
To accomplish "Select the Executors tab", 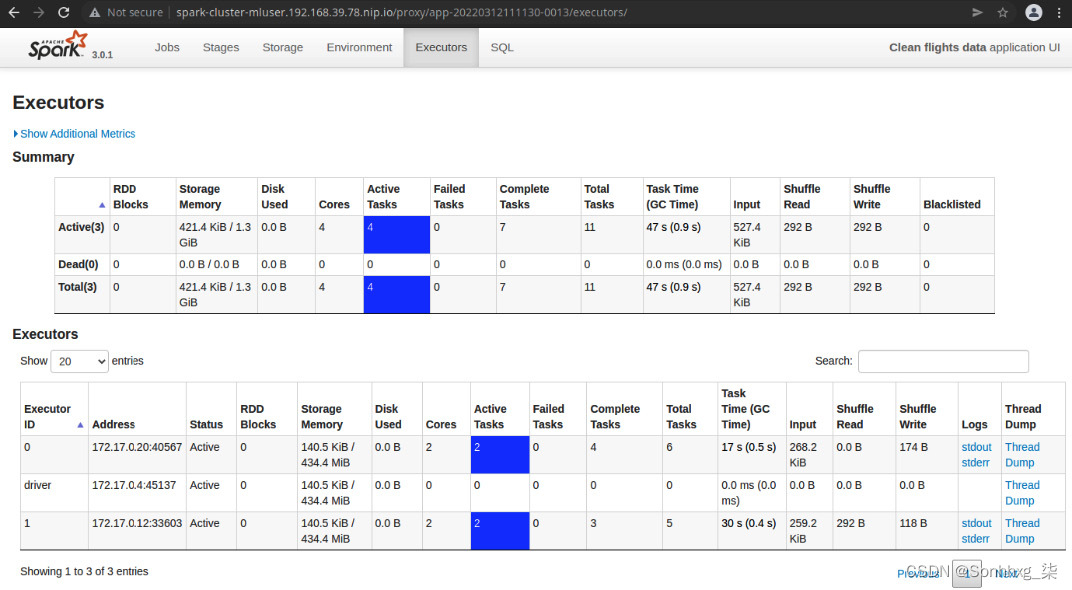I will 441,47.
